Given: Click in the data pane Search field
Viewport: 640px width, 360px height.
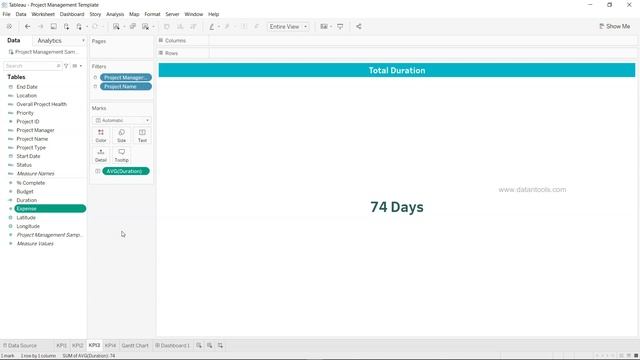Looking at the screenshot, I should (x=32, y=66).
